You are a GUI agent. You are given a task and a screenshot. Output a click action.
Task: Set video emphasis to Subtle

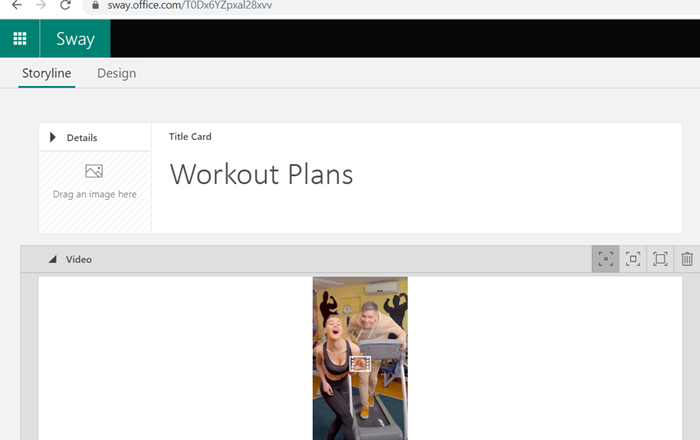coord(605,259)
